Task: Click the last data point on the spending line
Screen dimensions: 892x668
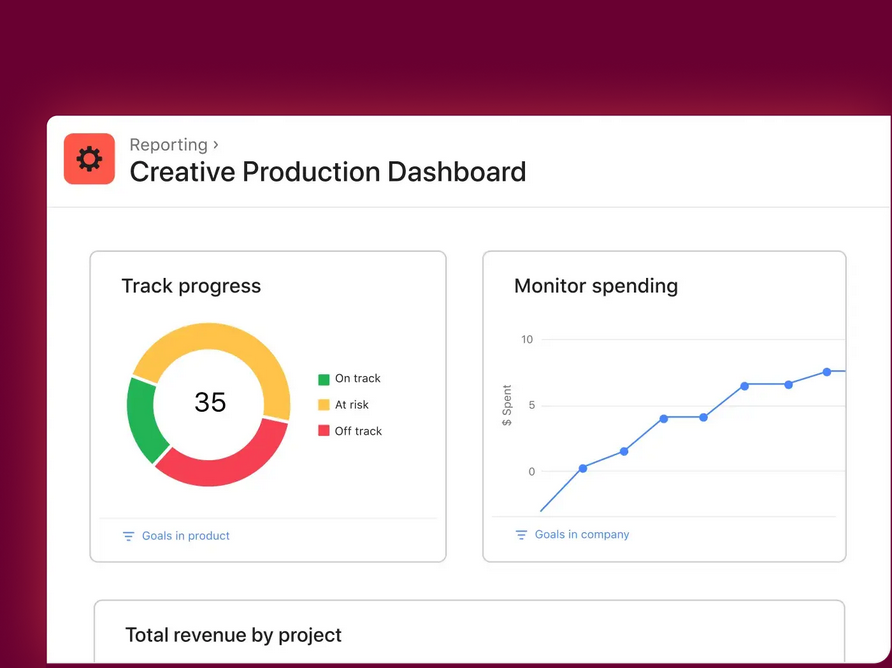Action: [x=826, y=371]
